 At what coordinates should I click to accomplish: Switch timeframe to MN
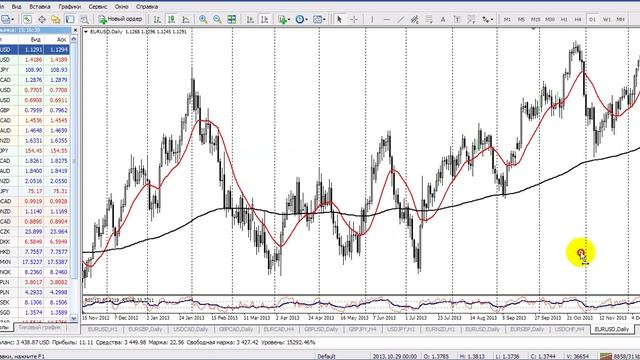(x=620, y=19)
